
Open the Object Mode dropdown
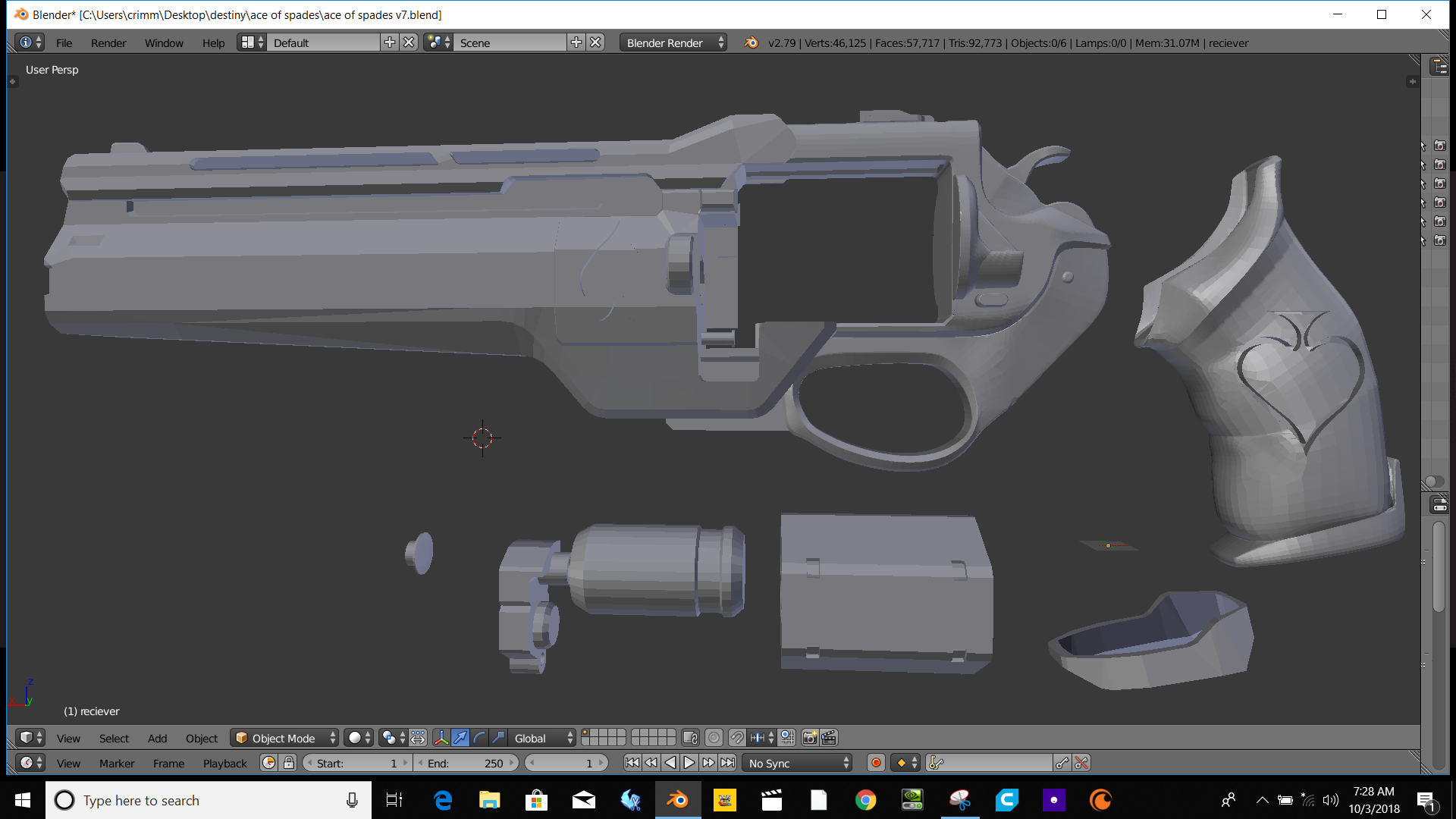(284, 738)
